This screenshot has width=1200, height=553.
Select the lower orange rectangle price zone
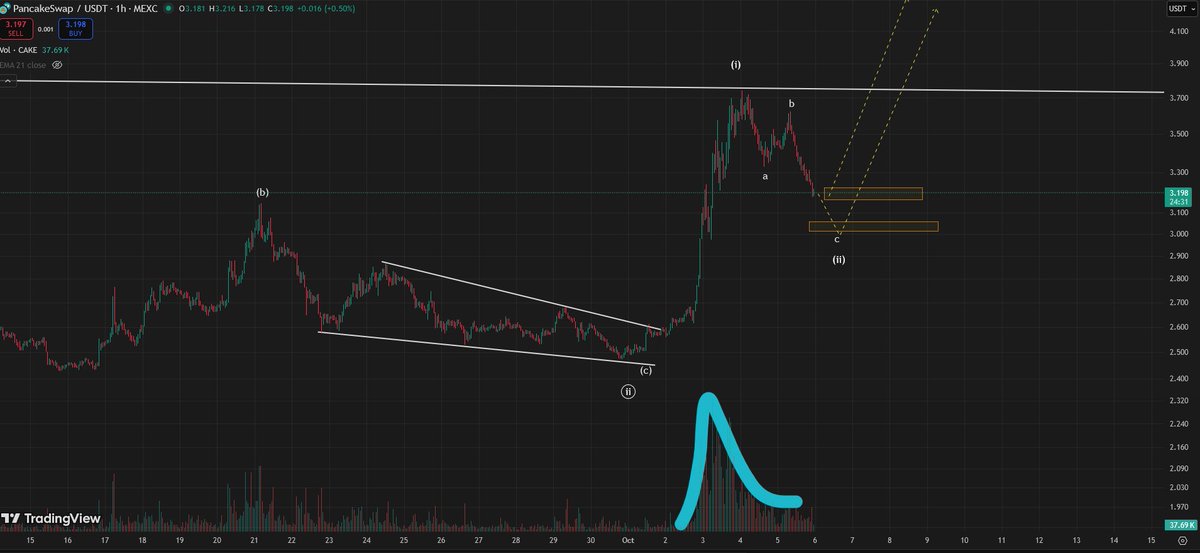point(873,227)
